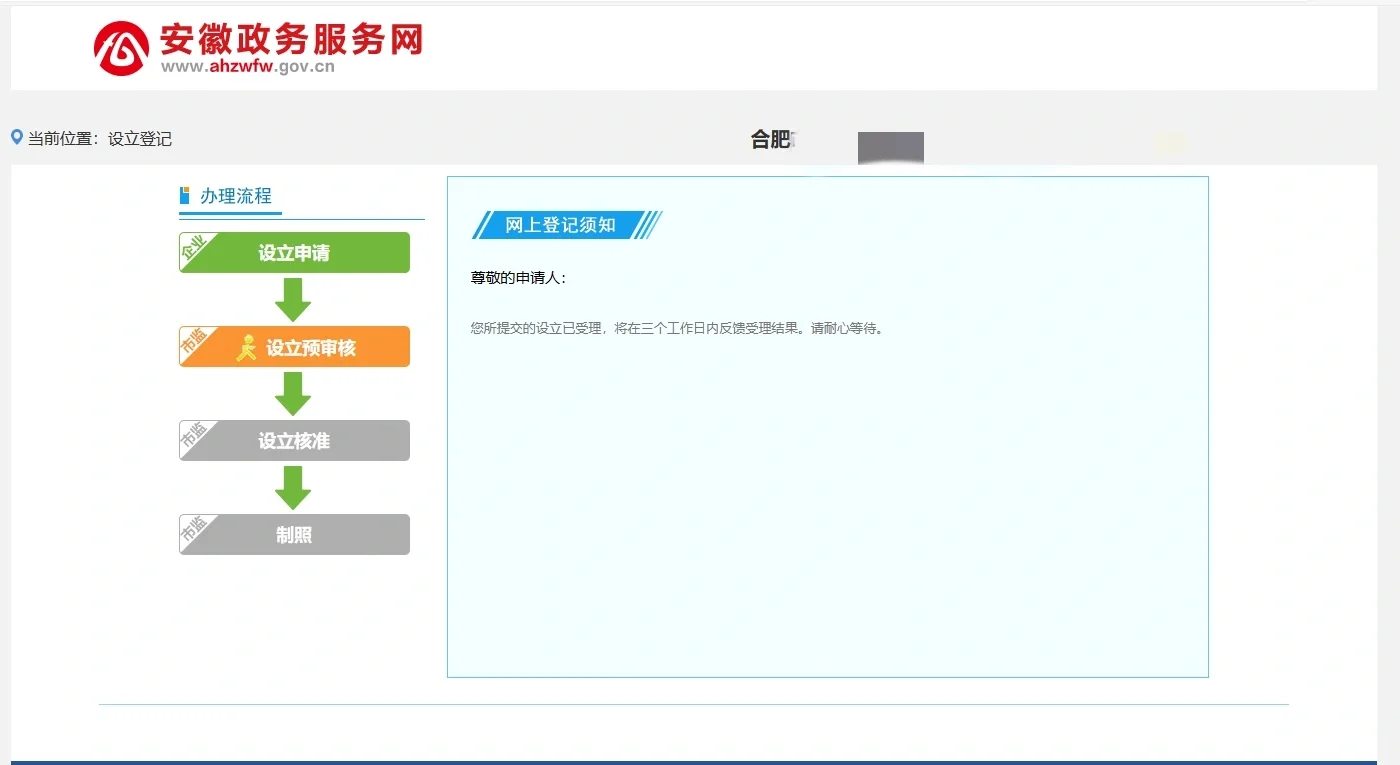Viewport: 1400px width, 765px height.
Task: Click the blue 办理流程 header icon
Action: tap(185, 195)
